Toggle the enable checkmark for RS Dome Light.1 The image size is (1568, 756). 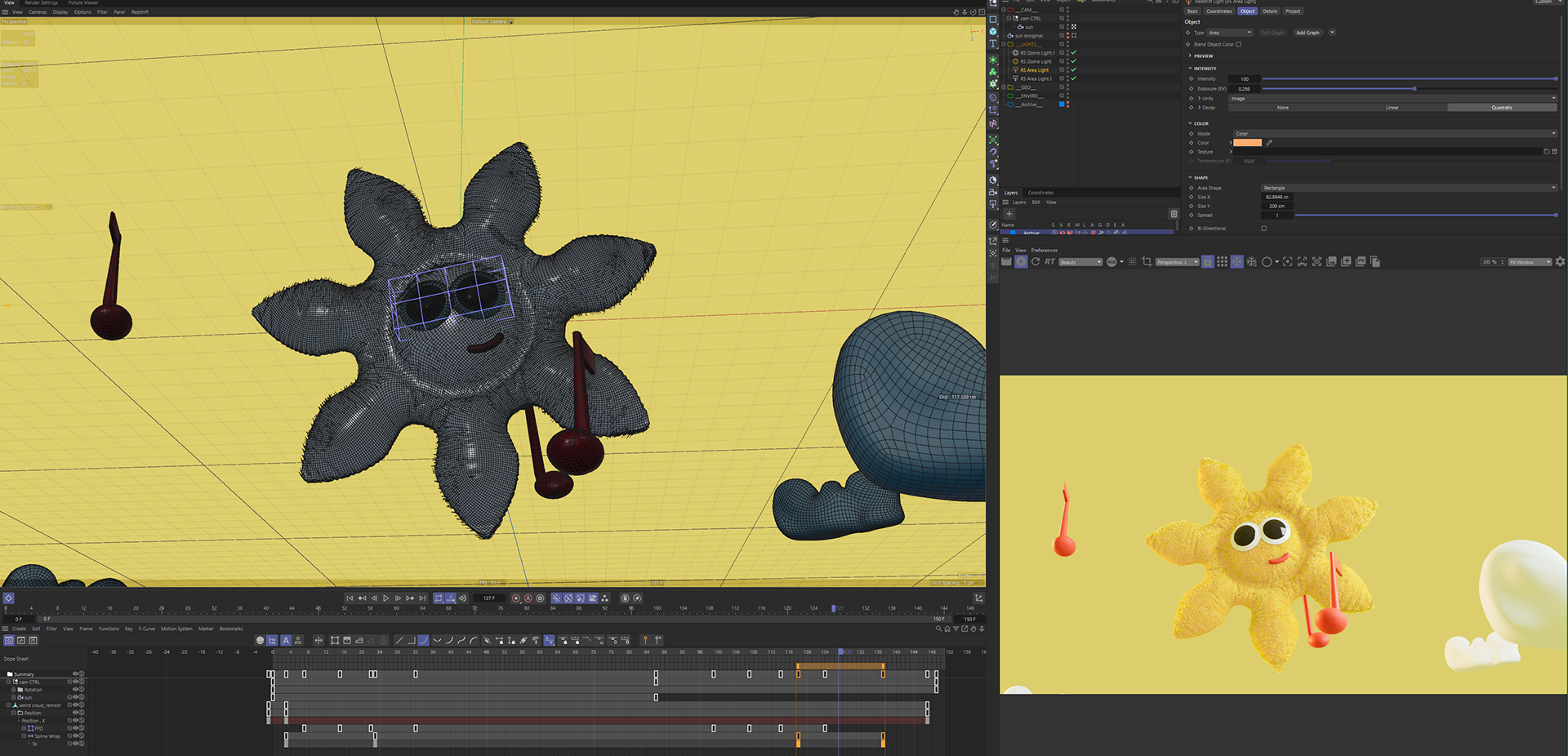click(1073, 52)
